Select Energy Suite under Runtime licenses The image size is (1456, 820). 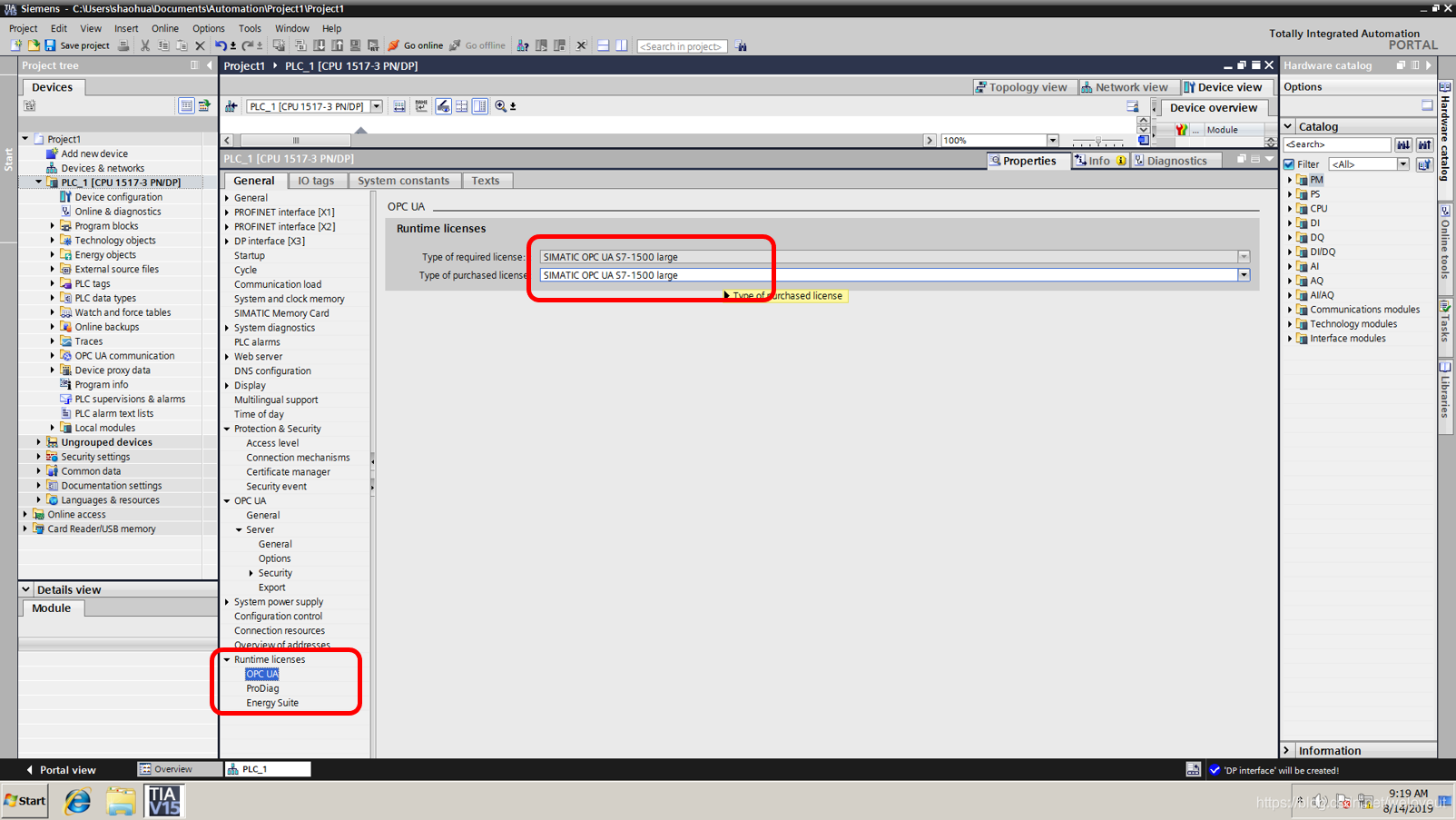point(272,703)
